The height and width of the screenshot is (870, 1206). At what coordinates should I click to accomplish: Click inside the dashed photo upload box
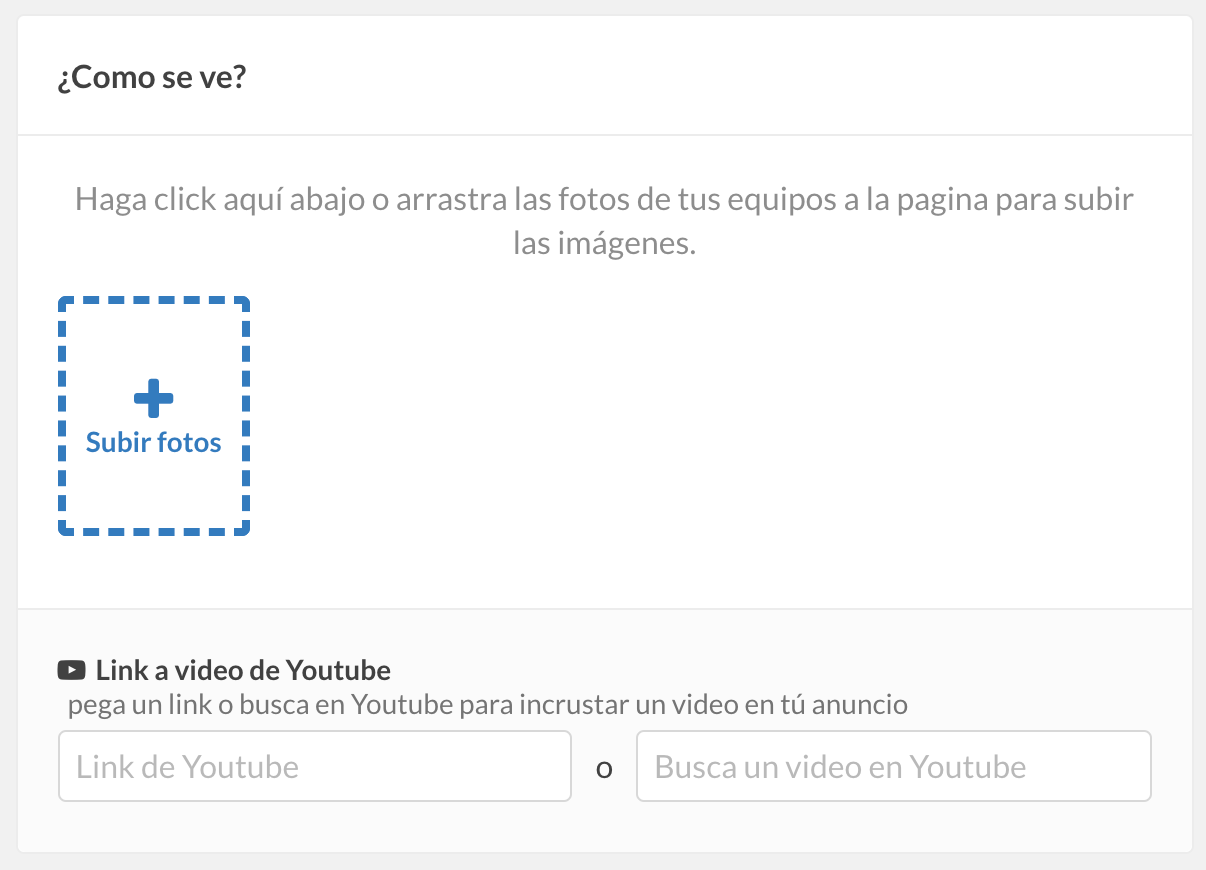click(x=153, y=480)
